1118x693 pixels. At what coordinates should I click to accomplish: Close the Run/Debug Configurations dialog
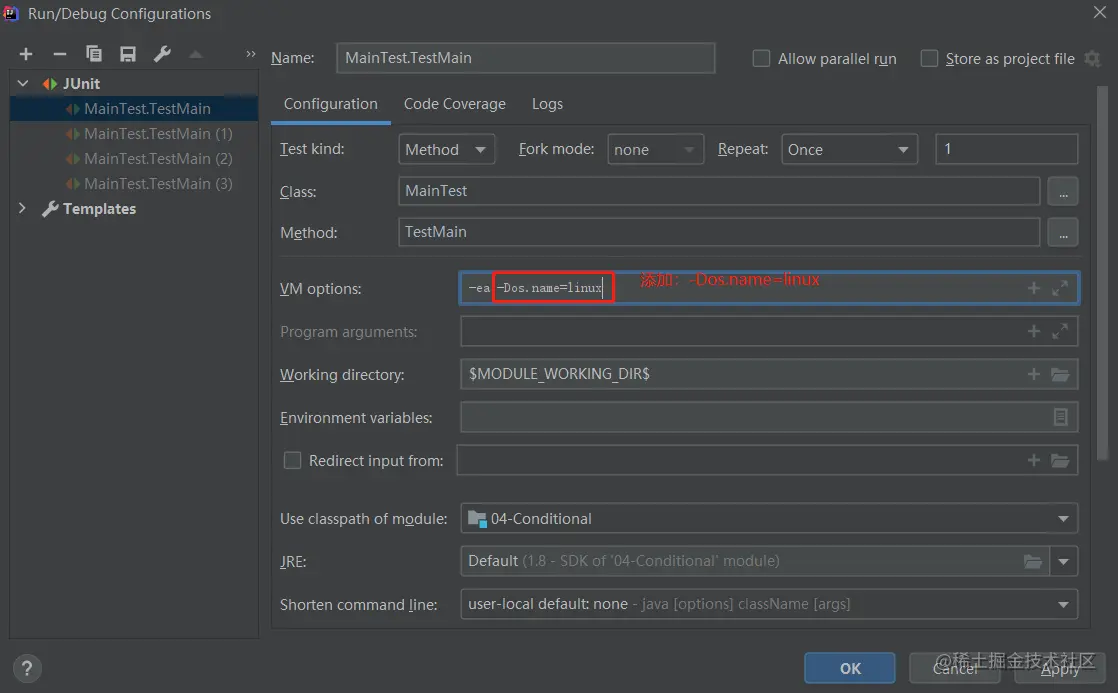coord(1099,12)
